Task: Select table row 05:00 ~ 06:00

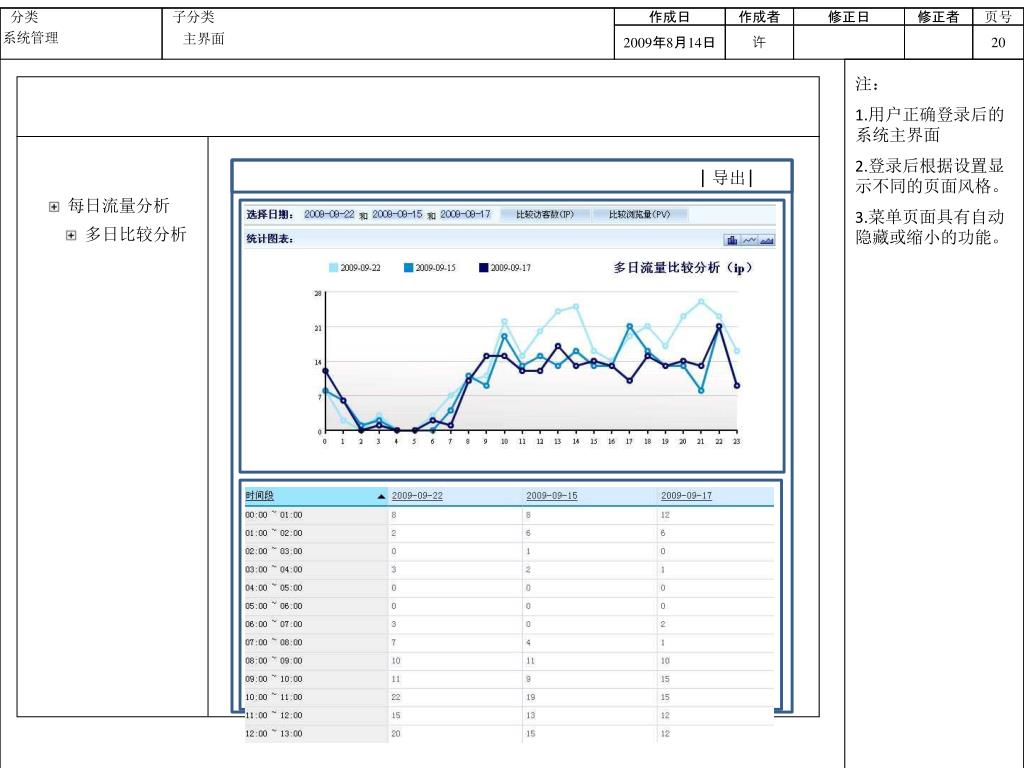Action: (x=509, y=607)
